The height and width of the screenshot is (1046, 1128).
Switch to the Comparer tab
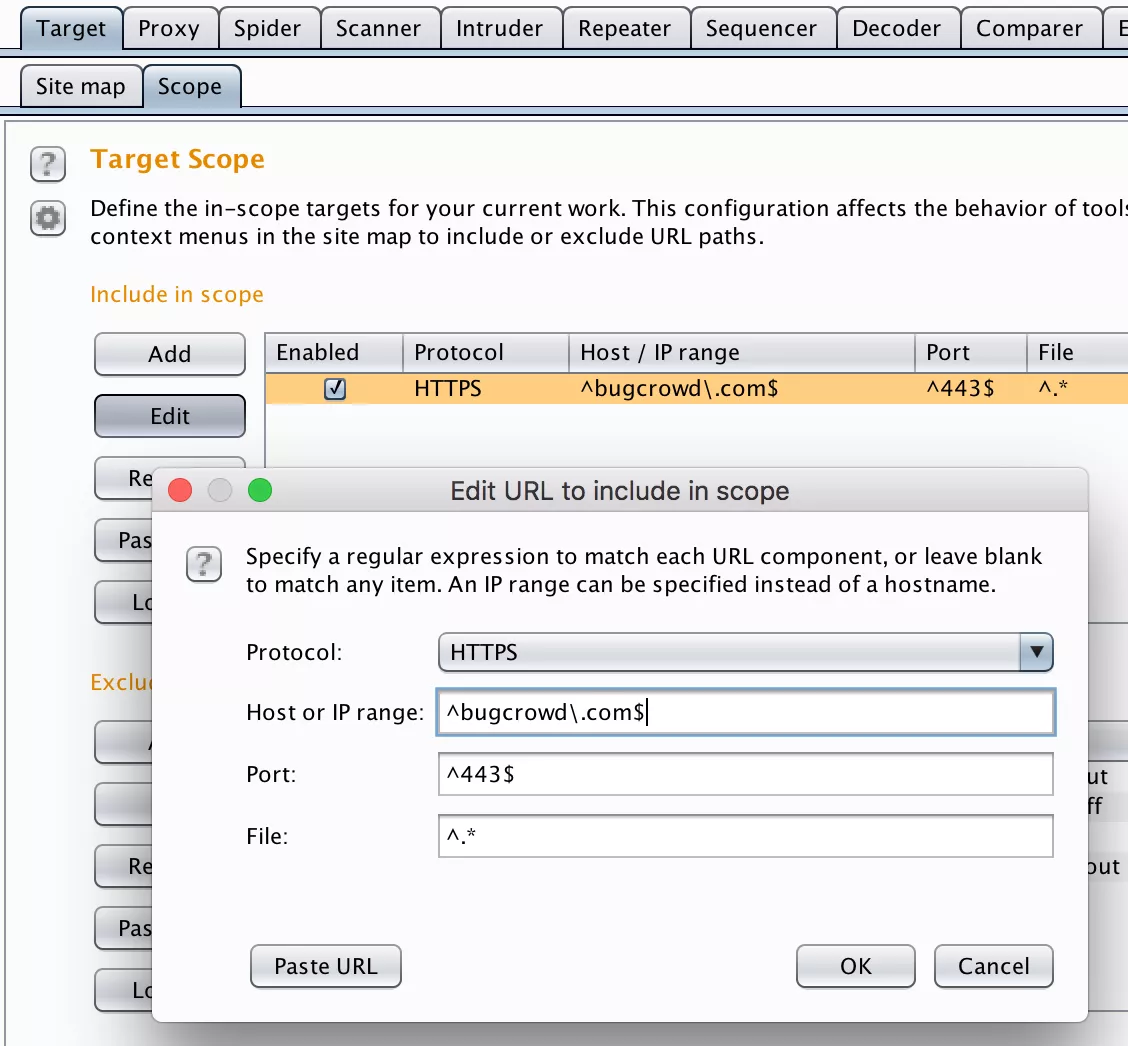1030,28
